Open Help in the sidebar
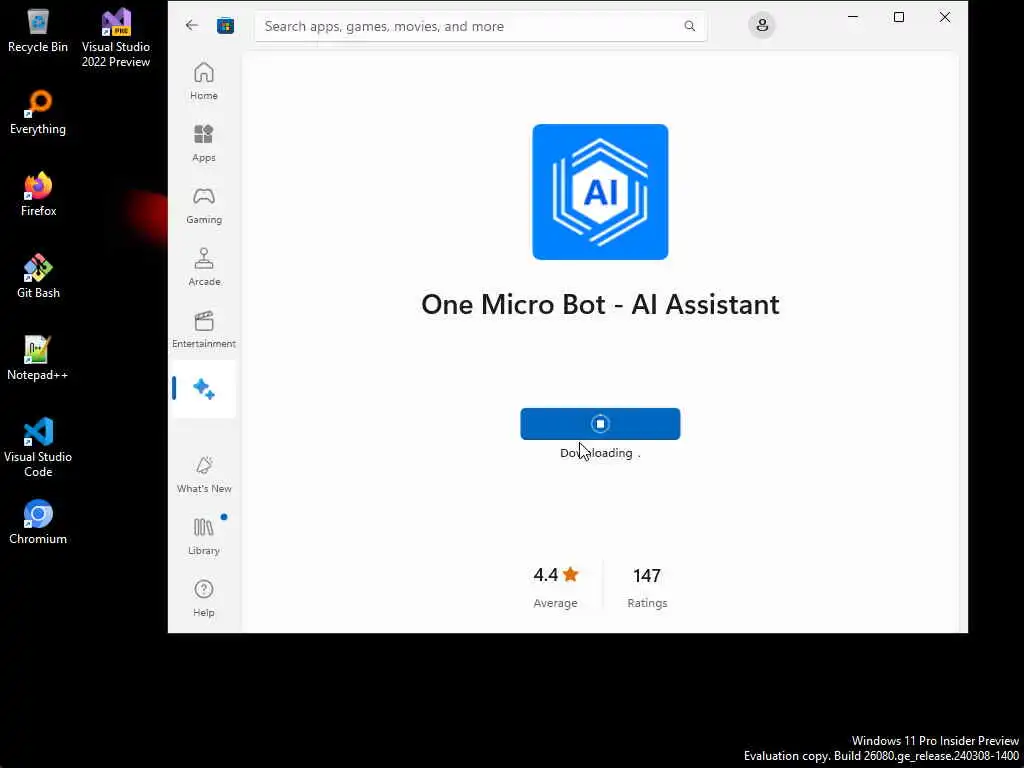1024x768 pixels. coord(204,598)
